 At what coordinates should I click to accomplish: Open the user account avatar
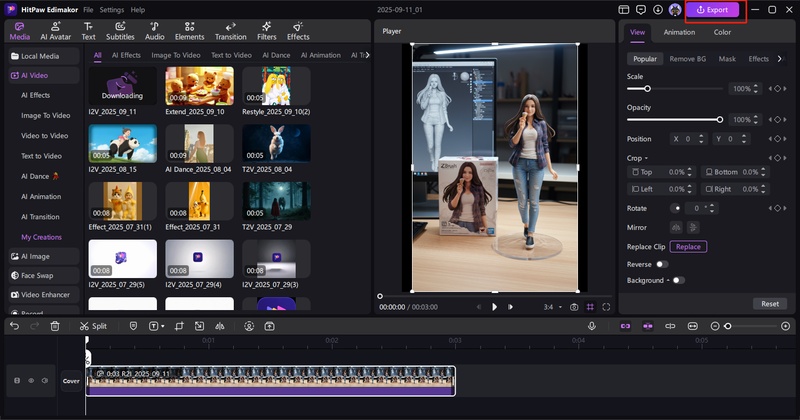[x=675, y=10]
